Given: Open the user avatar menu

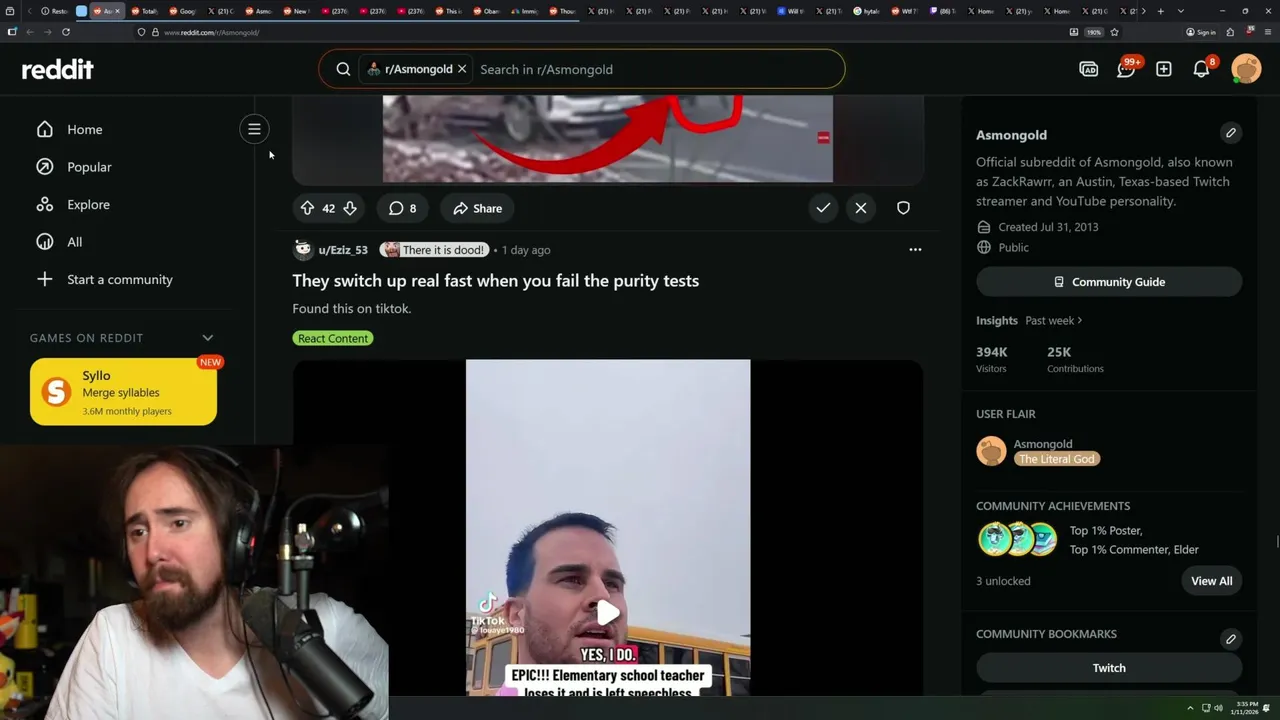Looking at the screenshot, I should [x=1246, y=69].
